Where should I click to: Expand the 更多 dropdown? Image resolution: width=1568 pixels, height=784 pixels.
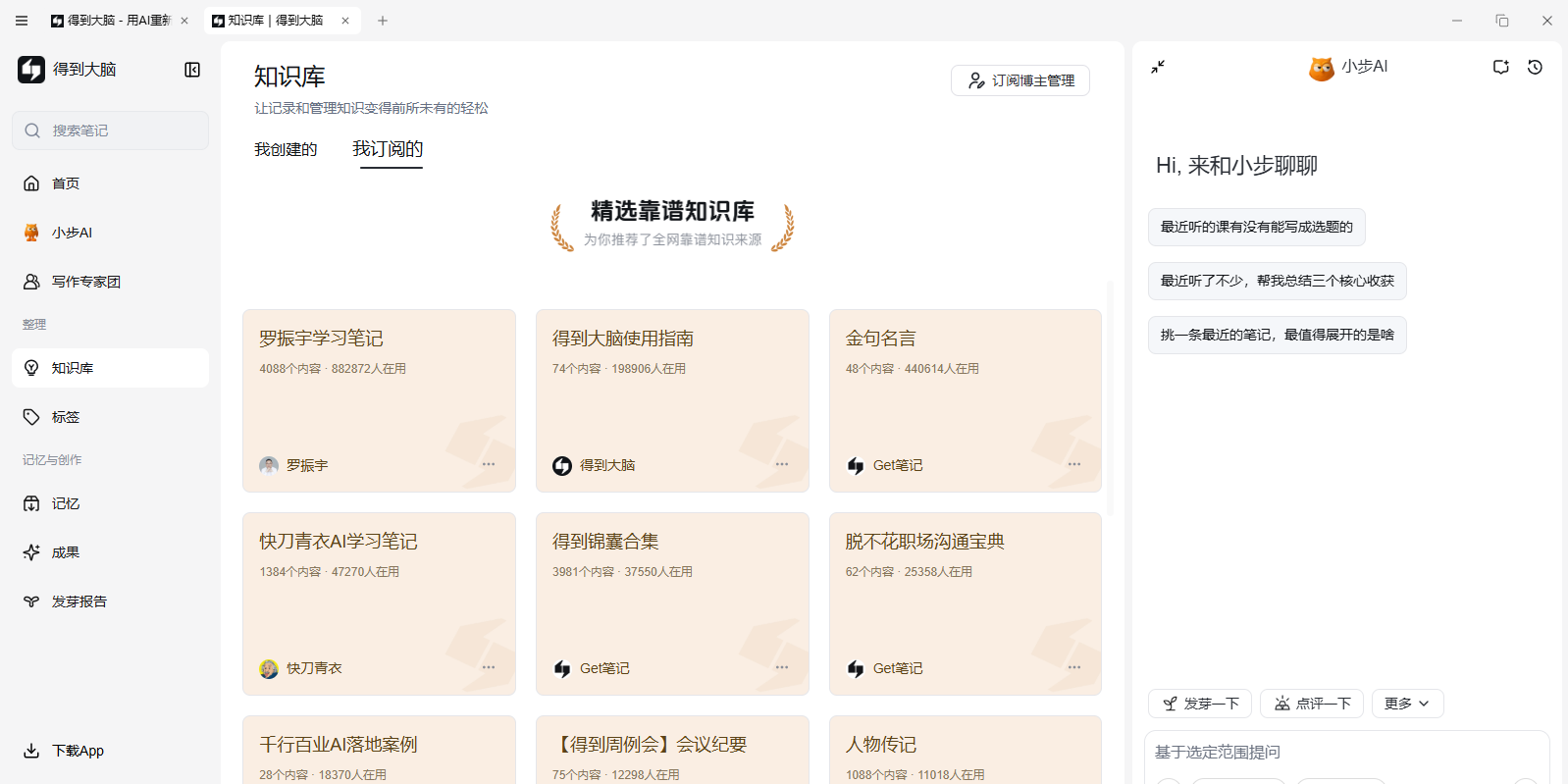click(x=1407, y=704)
